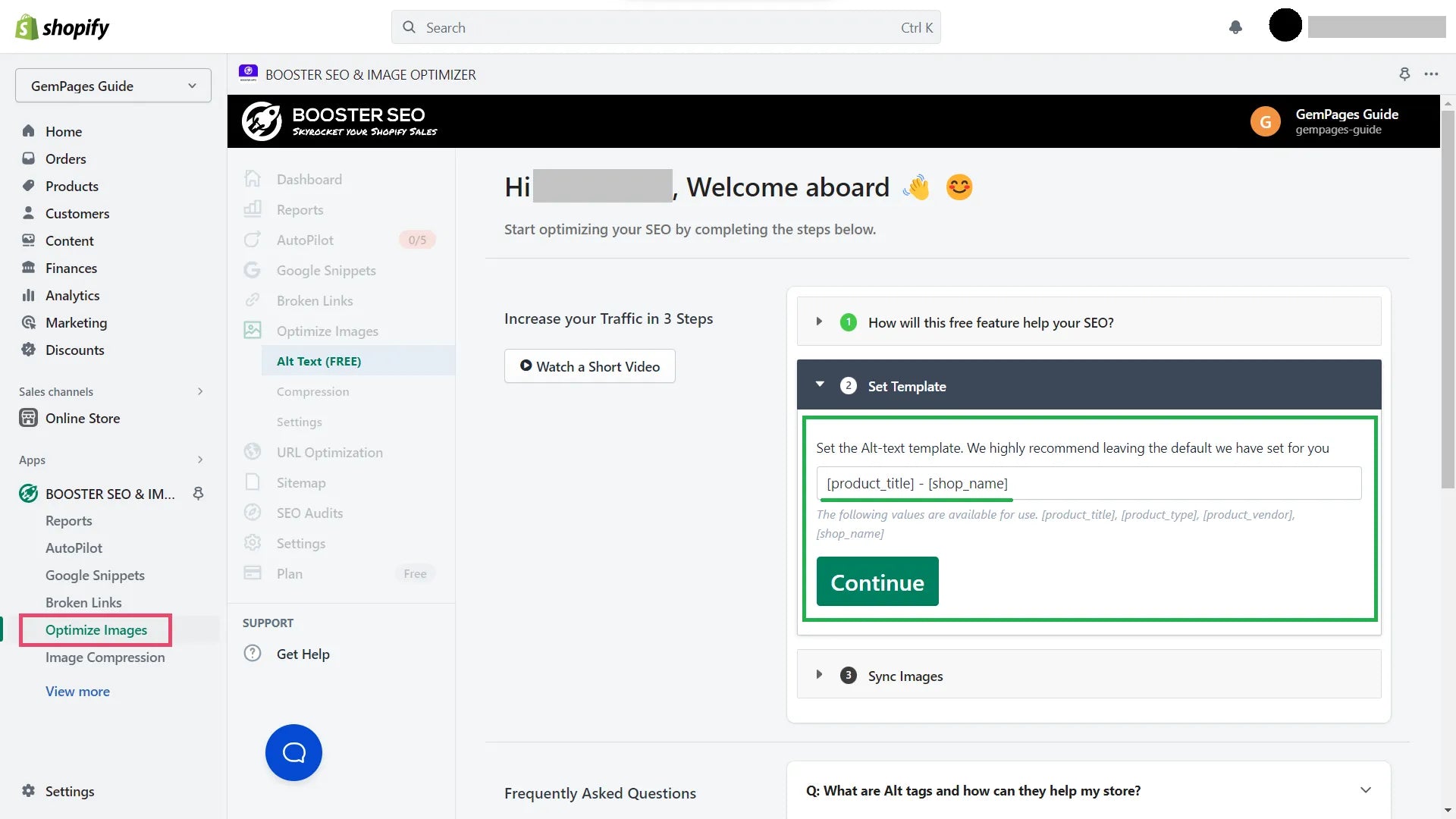
Task: Expand the Apps section chevron
Action: coord(200,460)
